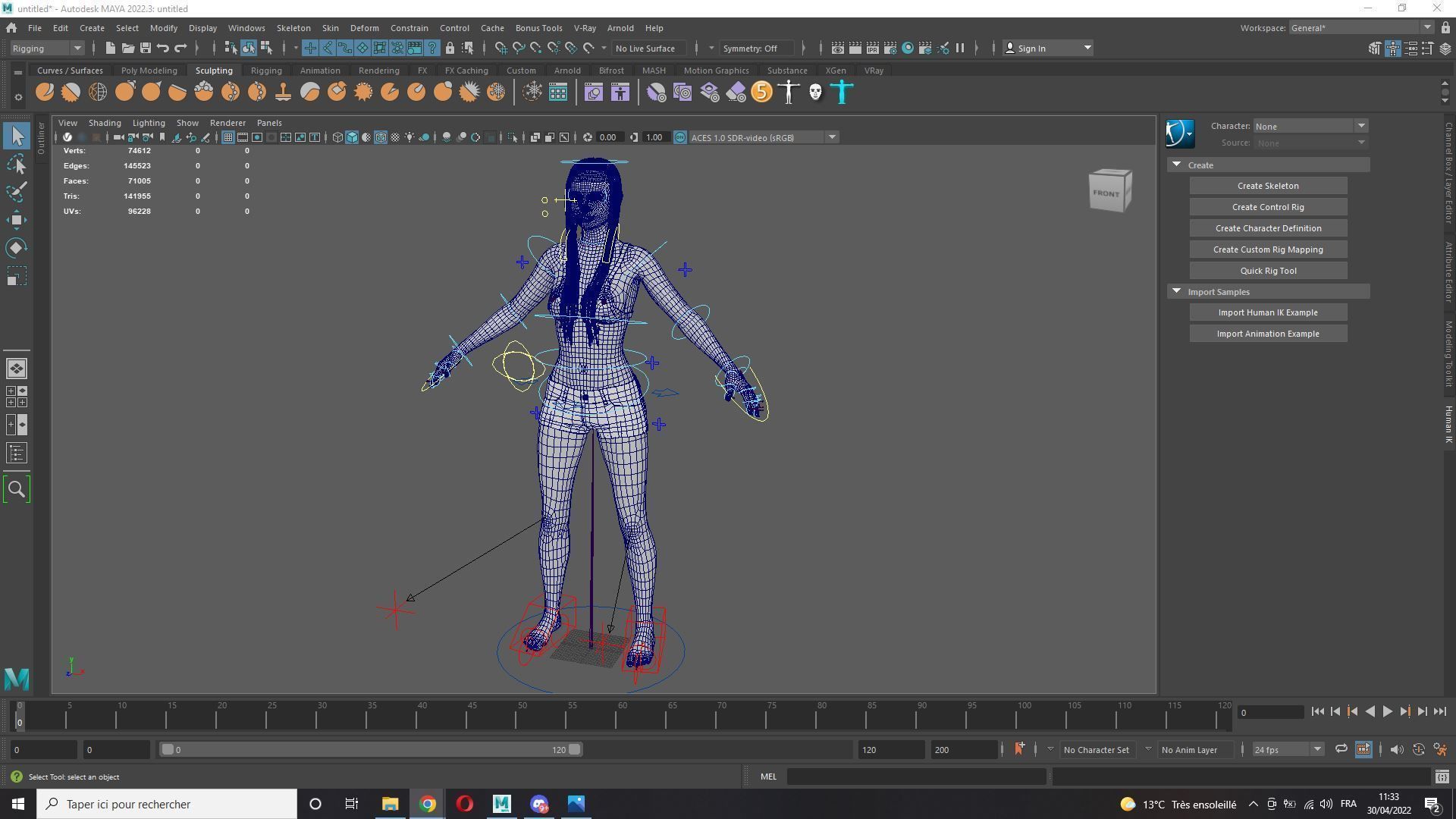Toggle the viewport wireframe on shaded button
The width and height of the screenshot is (1456, 819).
(381, 137)
